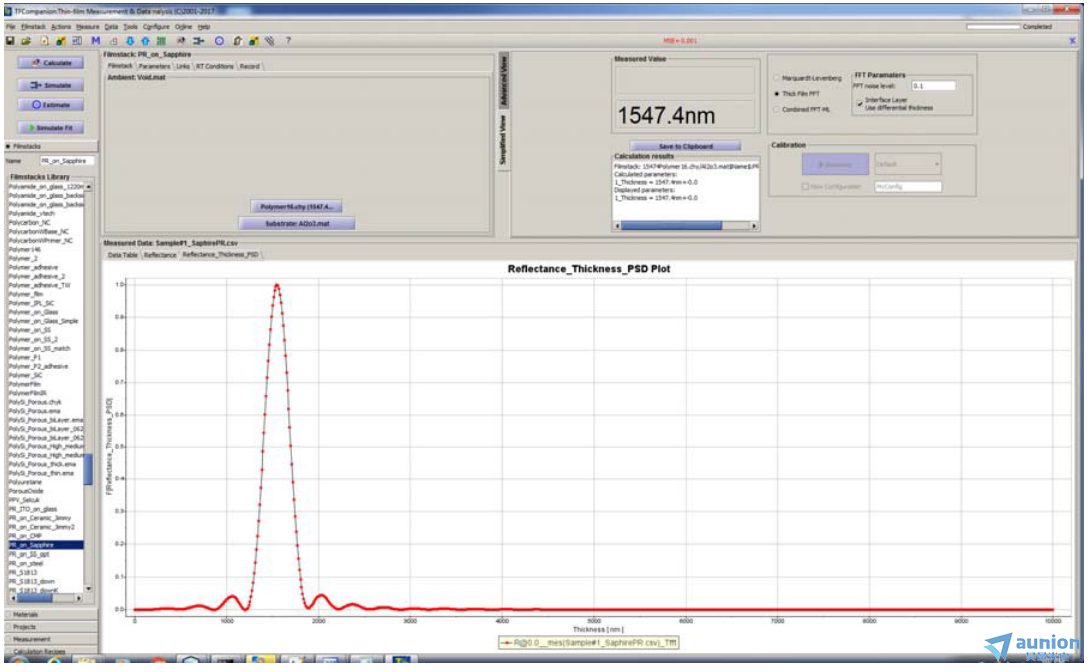Select Polymer146 in filmstacks library
This screenshot has height=672, width=1092.
(x=45, y=249)
